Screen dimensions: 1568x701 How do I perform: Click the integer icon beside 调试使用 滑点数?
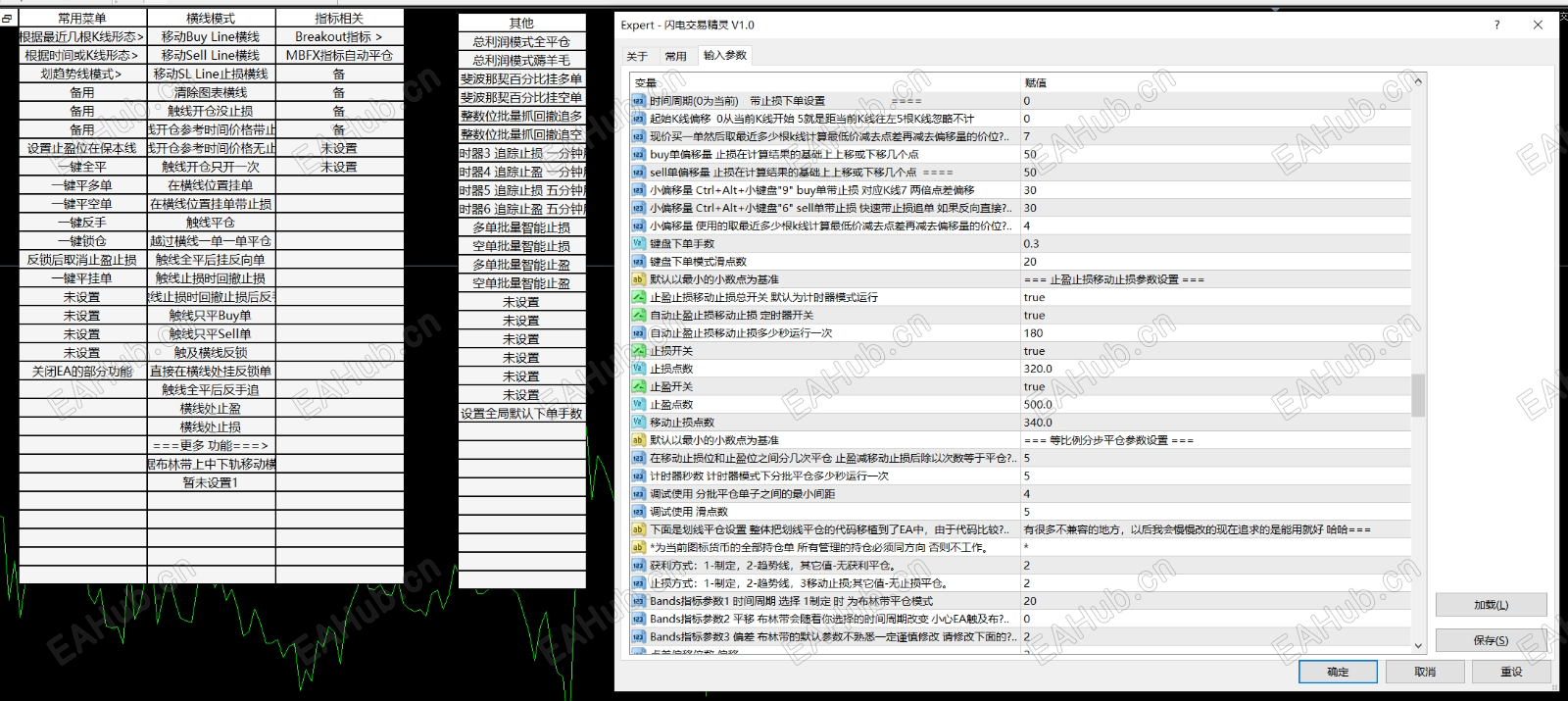[638, 512]
